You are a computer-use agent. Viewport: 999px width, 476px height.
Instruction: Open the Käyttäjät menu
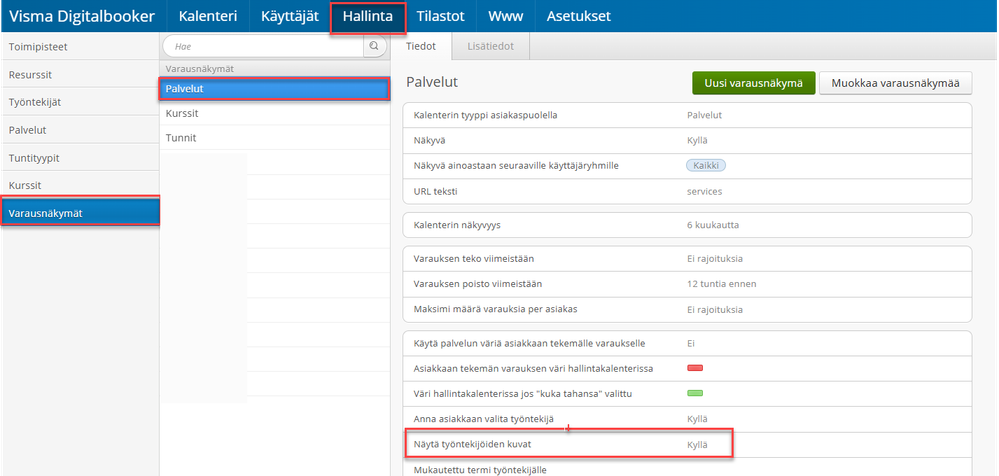point(290,16)
